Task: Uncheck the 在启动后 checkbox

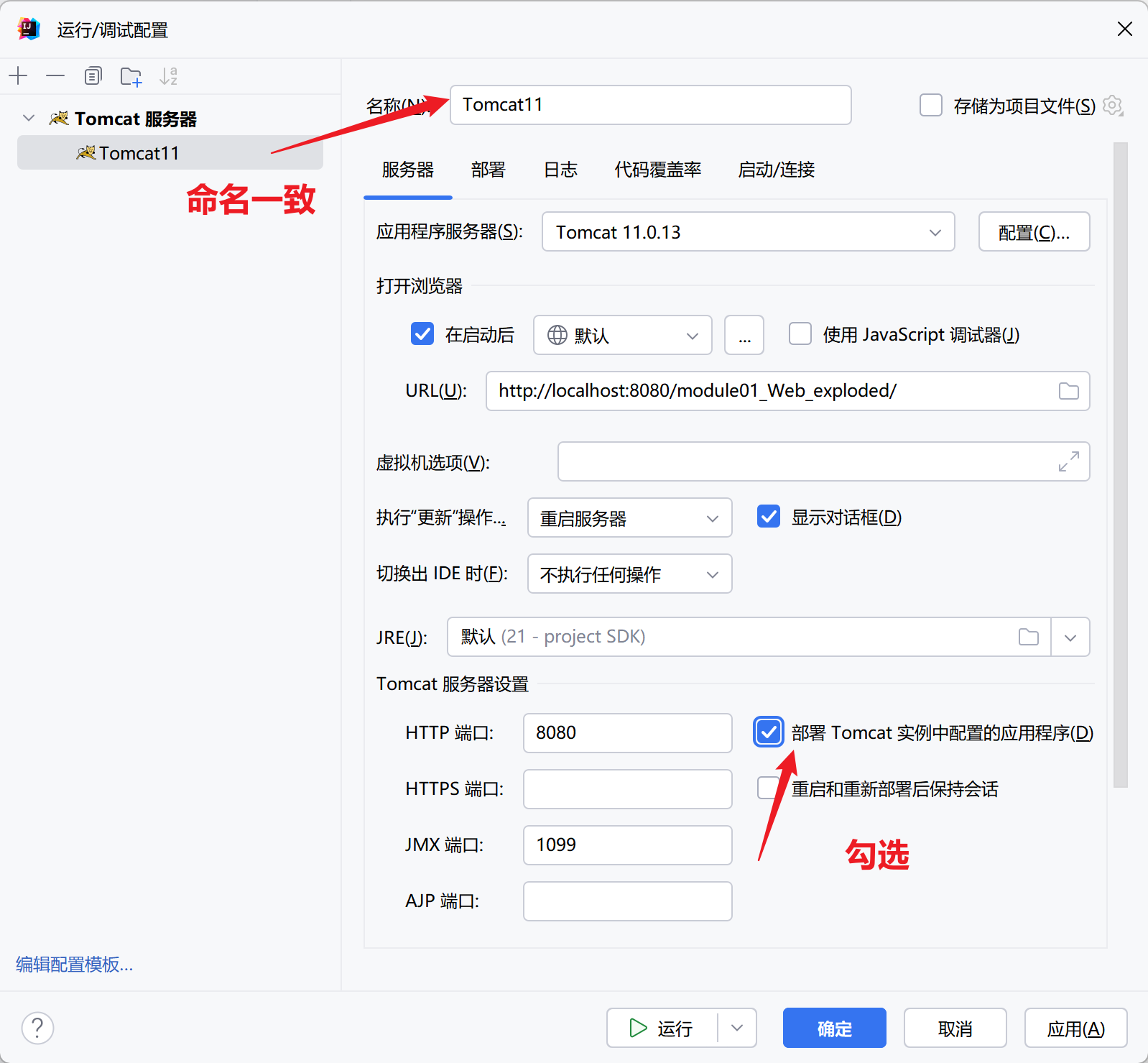Action: click(x=422, y=333)
